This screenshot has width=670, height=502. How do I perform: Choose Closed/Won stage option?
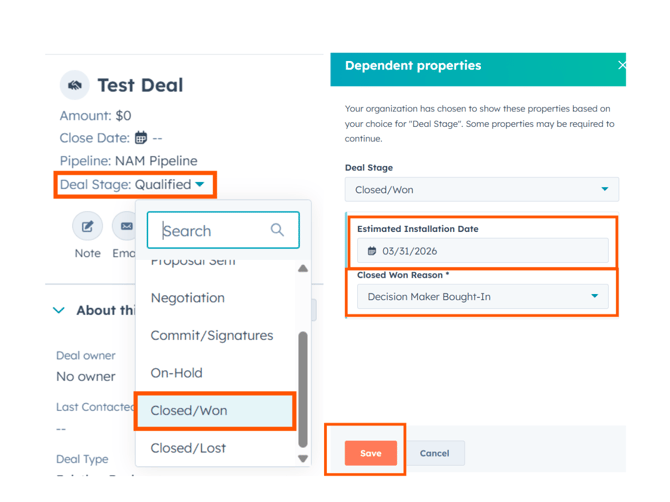(189, 411)
